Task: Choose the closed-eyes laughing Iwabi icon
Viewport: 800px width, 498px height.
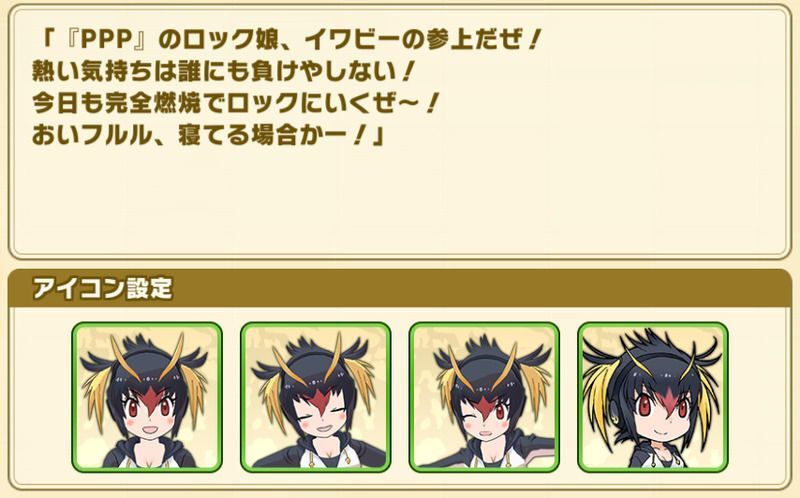Action: [x=316, y=397]
